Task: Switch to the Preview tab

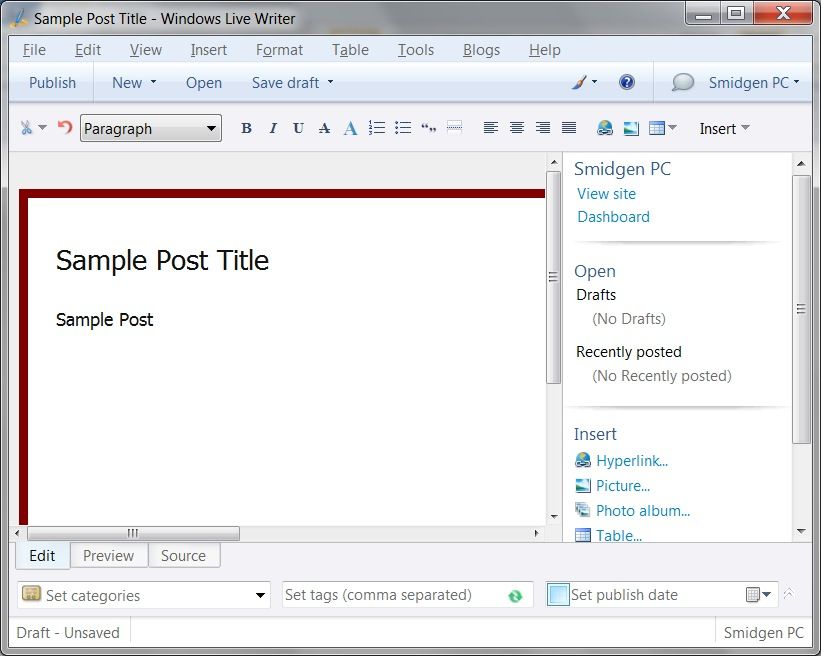Action: coord(108,556)
